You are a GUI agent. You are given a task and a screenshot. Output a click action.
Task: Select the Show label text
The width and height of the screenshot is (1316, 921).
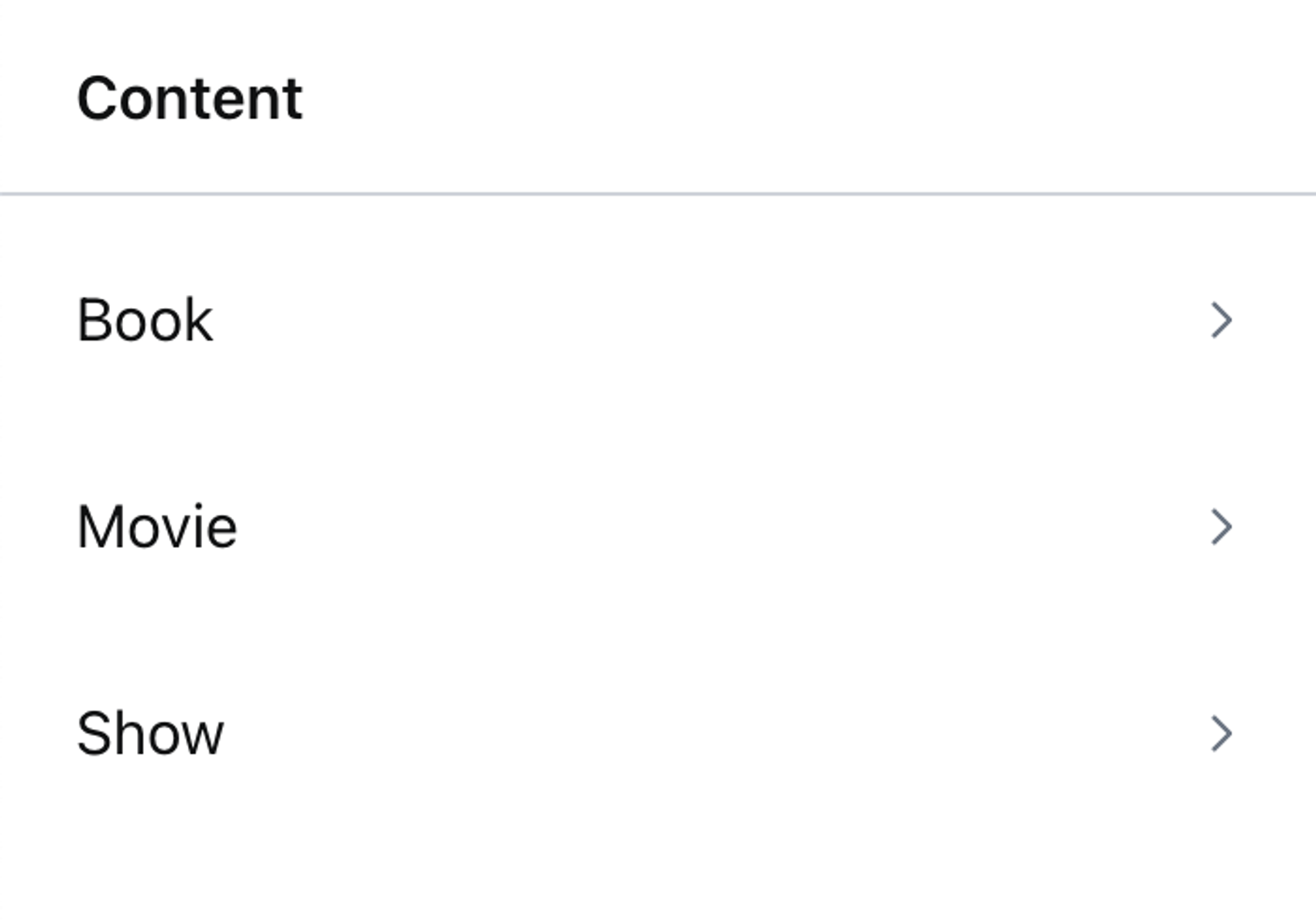click(150, 734)
